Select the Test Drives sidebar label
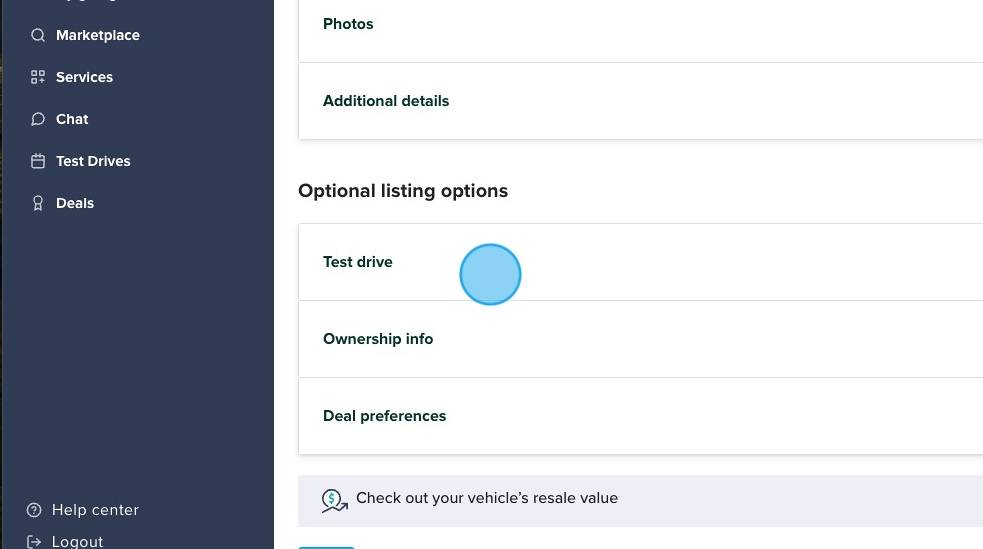Image resolution: width=983 pixels, height=549 pixels. point(93,161)
